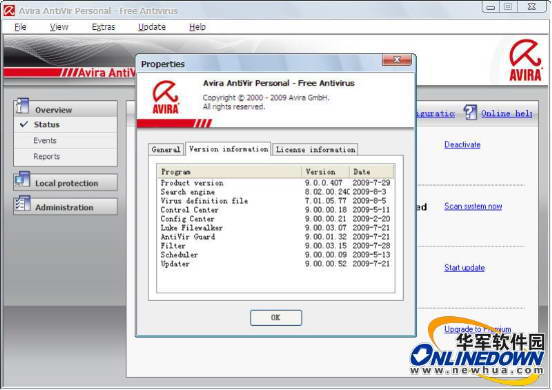Click the Local protection icon

[x=23, y=180]
